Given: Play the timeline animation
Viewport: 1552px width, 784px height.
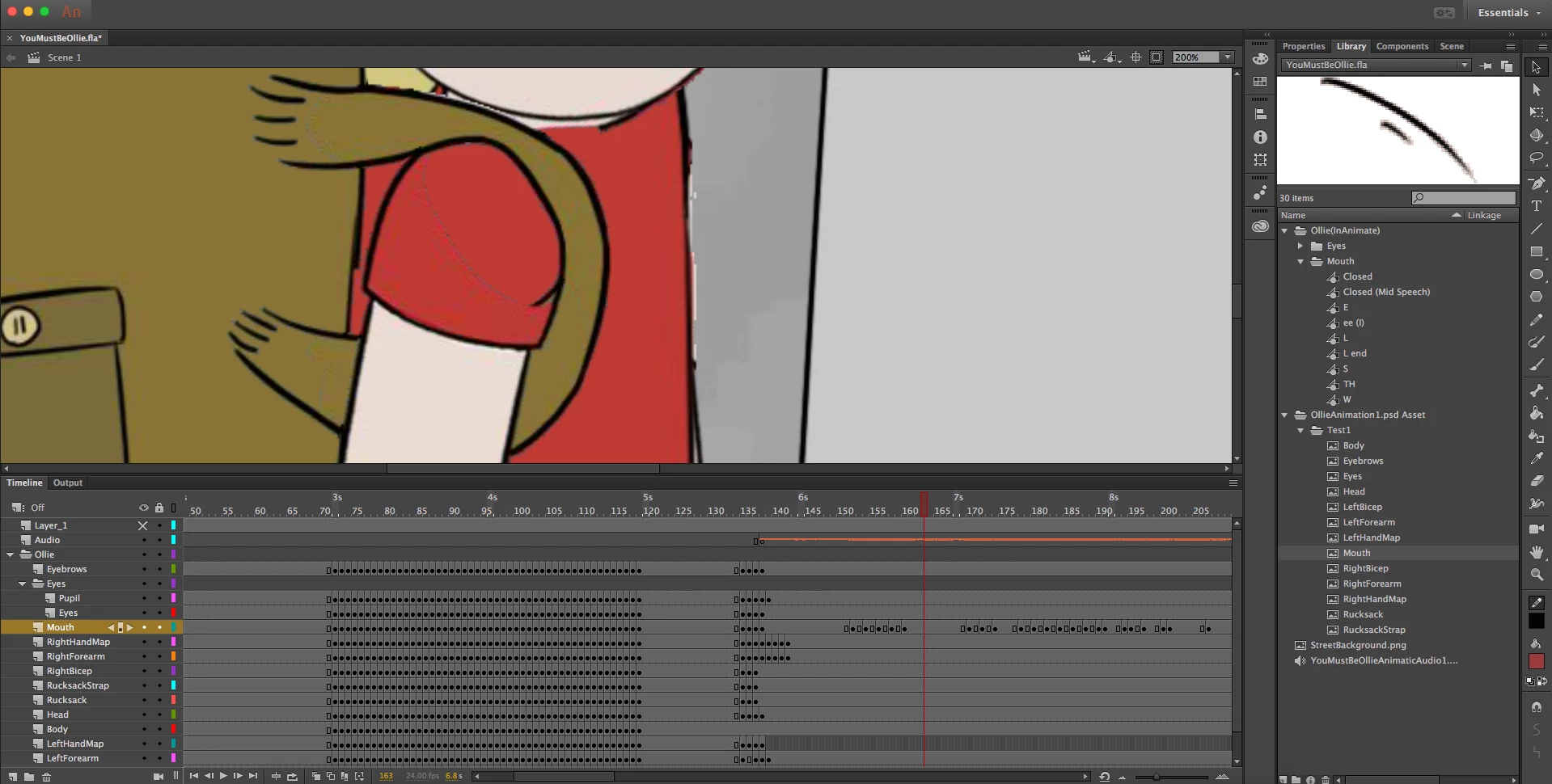Looking at the screenshot, I should pos(223,776).
